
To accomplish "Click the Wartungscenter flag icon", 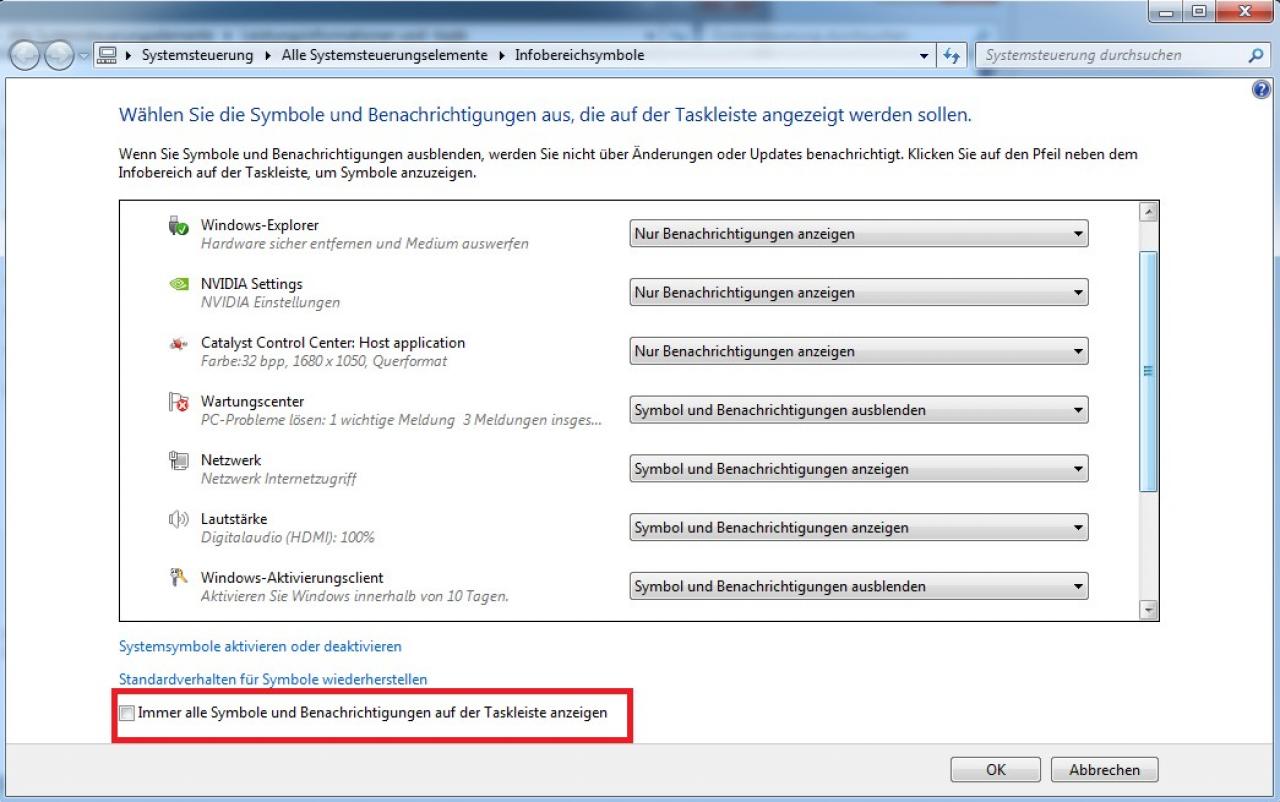I will [178, 402].
